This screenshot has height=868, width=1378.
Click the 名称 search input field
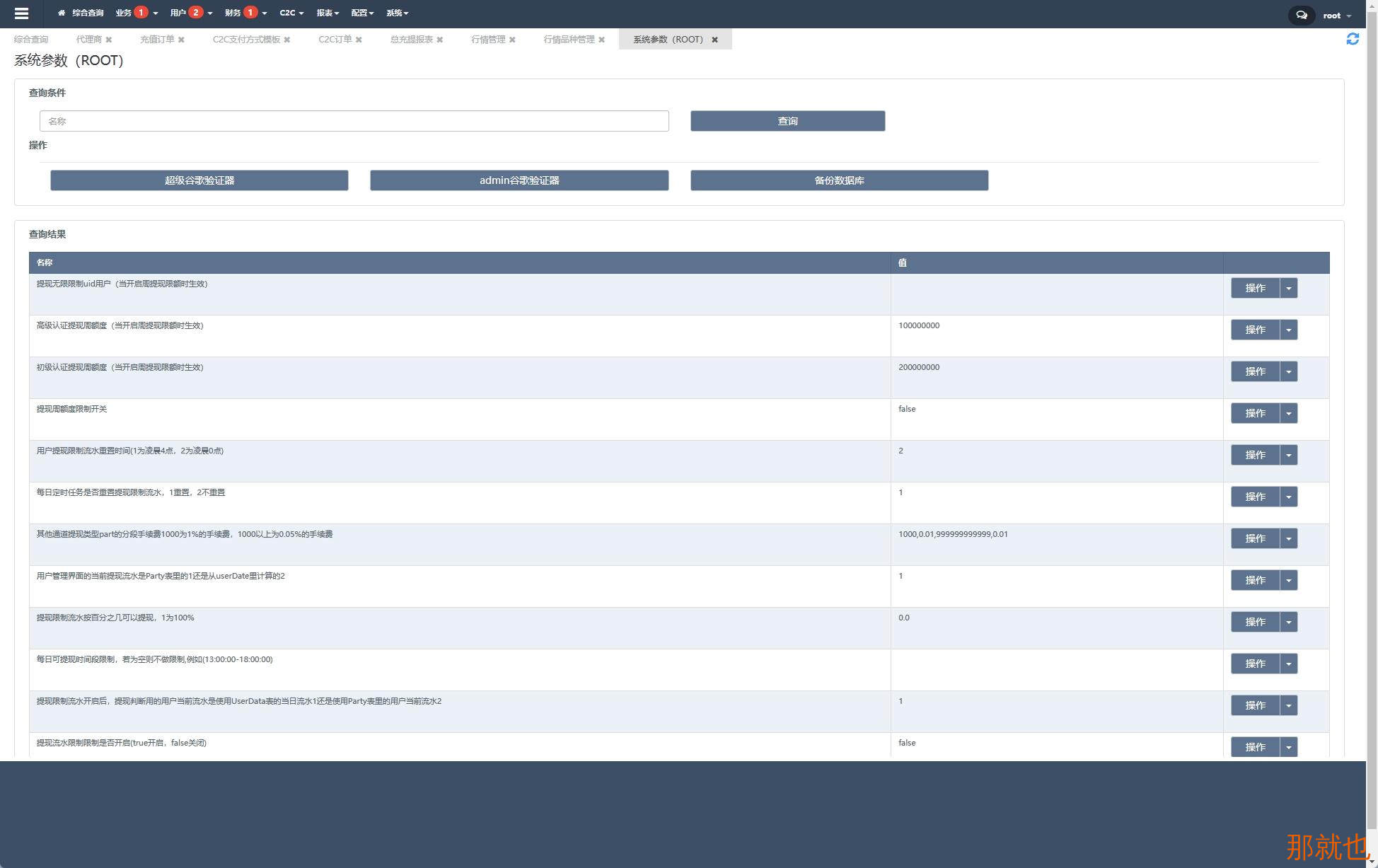click(x=354, y=121)
